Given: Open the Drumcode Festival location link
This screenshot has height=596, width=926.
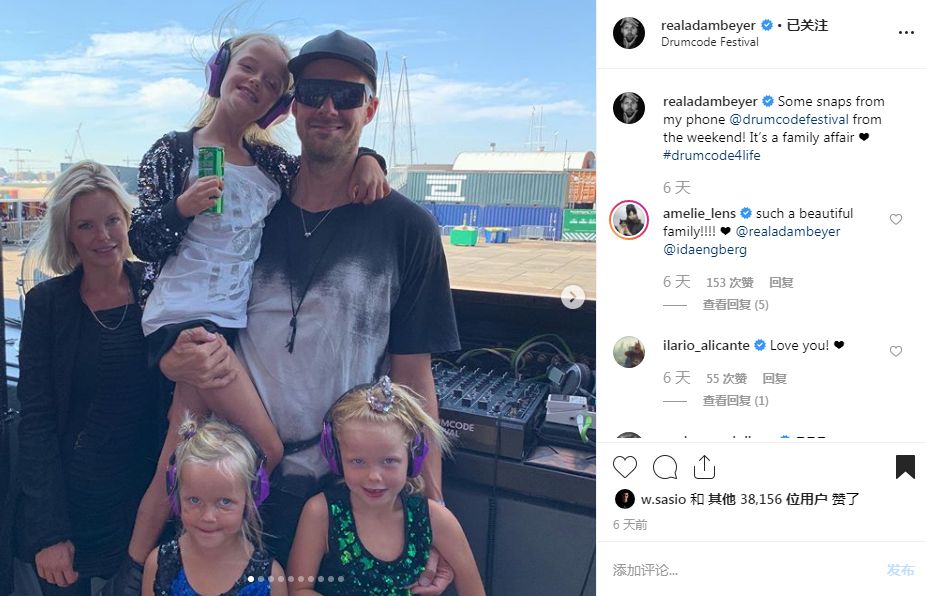Looking at the screenshot, I should (x=710, y=42).
